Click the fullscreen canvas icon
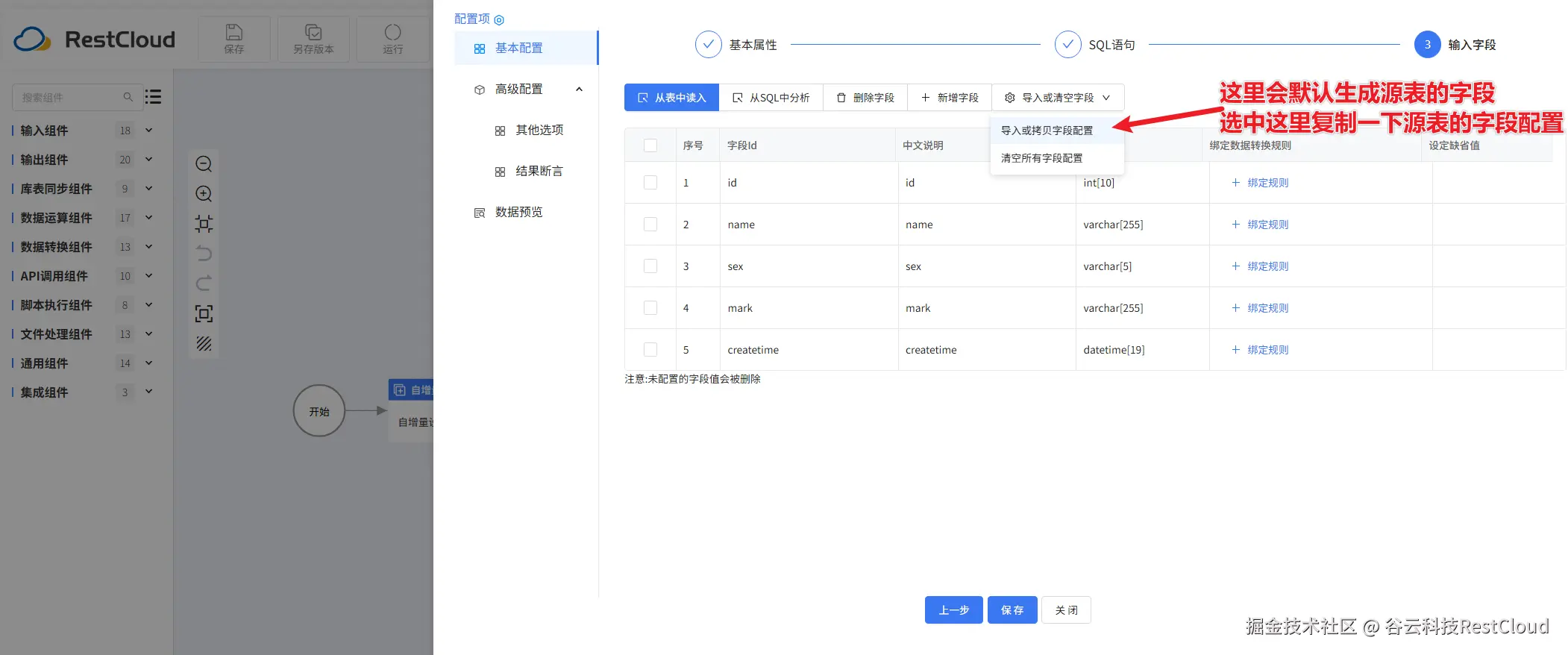 204,313
